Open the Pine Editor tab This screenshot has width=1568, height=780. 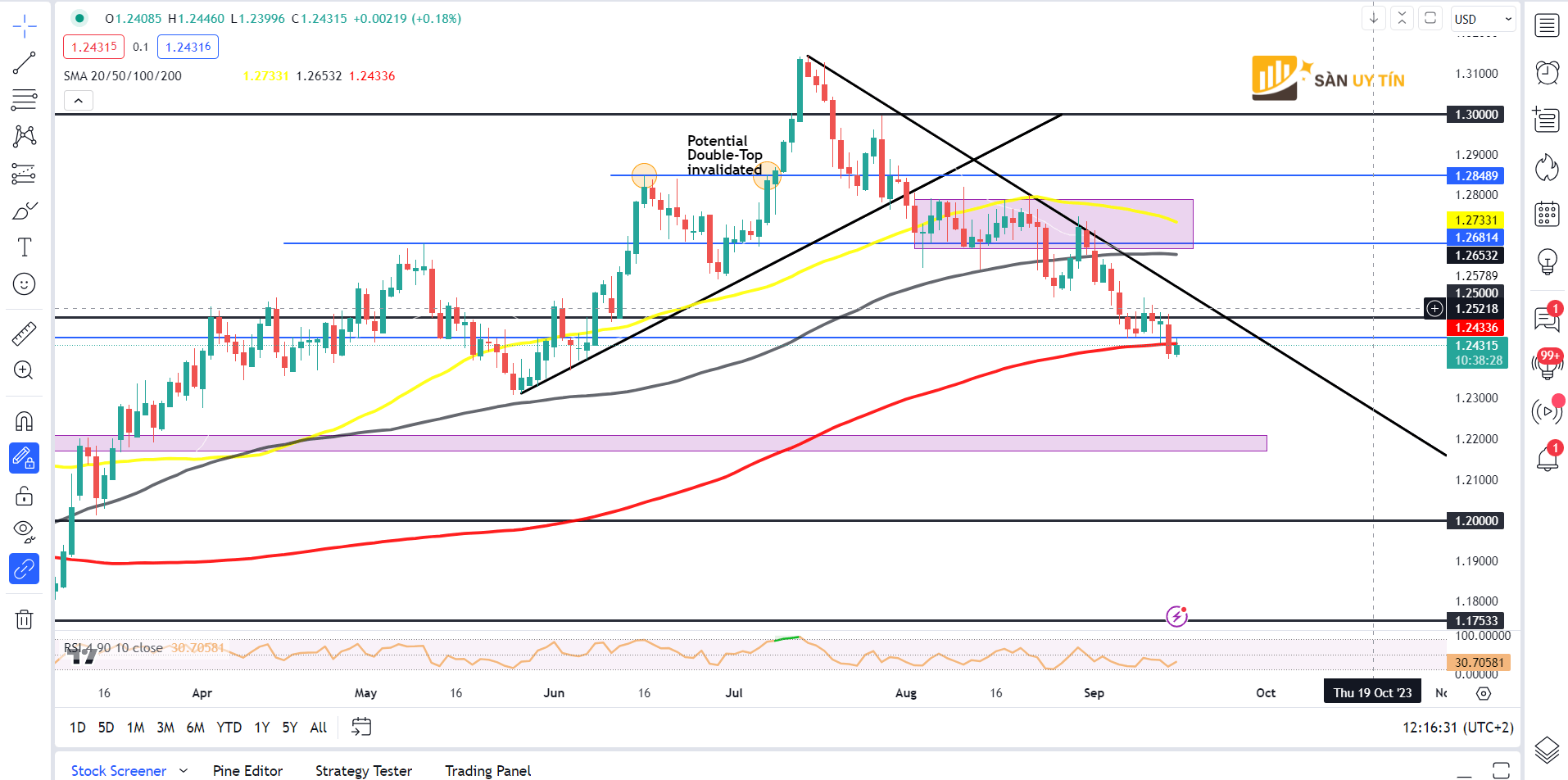(x=247, y=771)
